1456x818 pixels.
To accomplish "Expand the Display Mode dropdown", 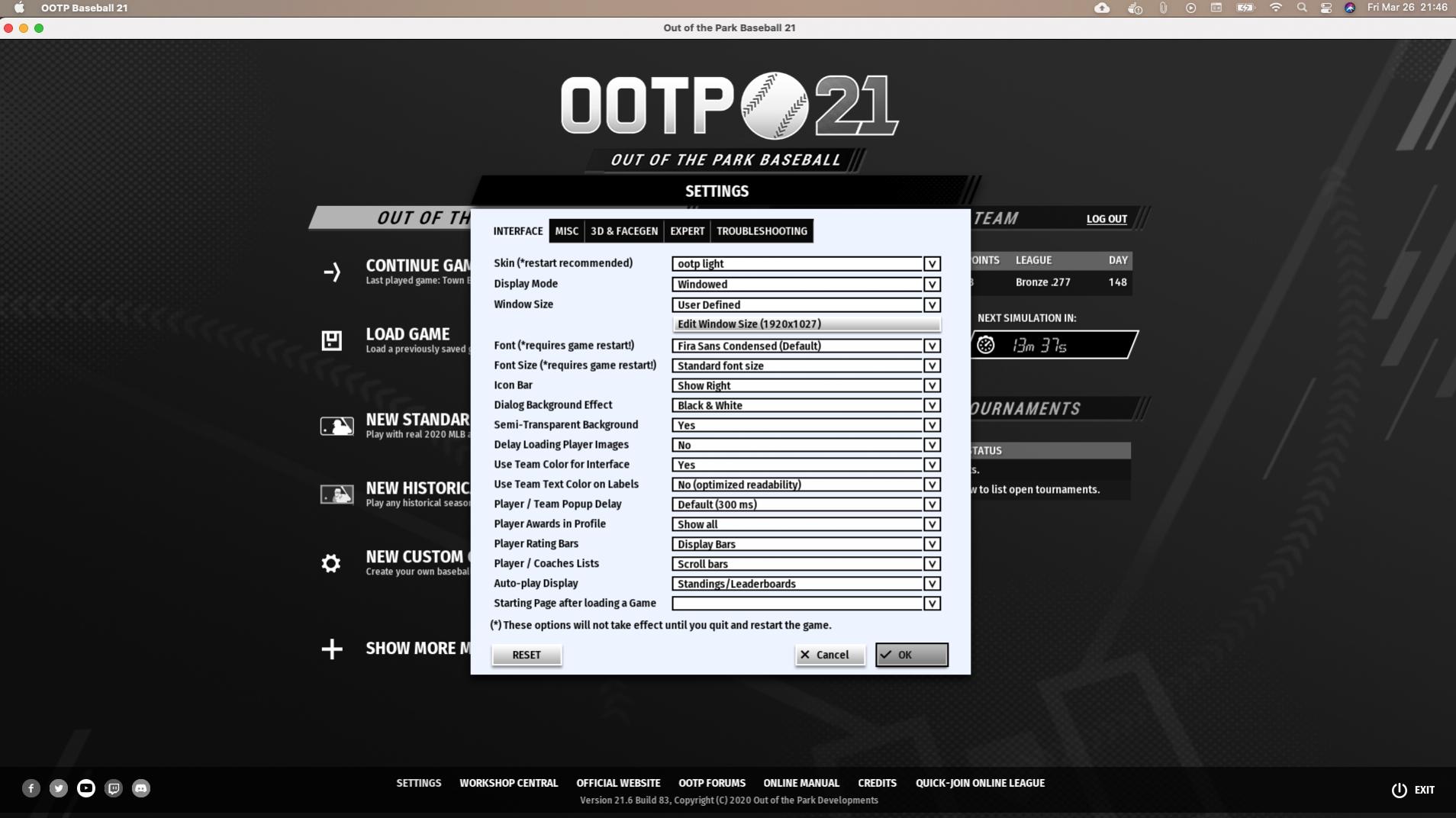I will click(x=932, y=285).
